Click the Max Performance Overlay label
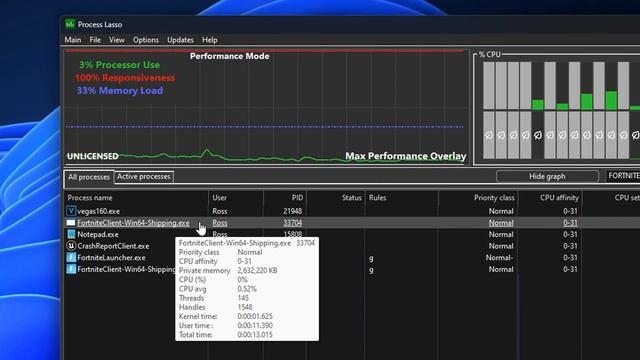 click(406, 156)
